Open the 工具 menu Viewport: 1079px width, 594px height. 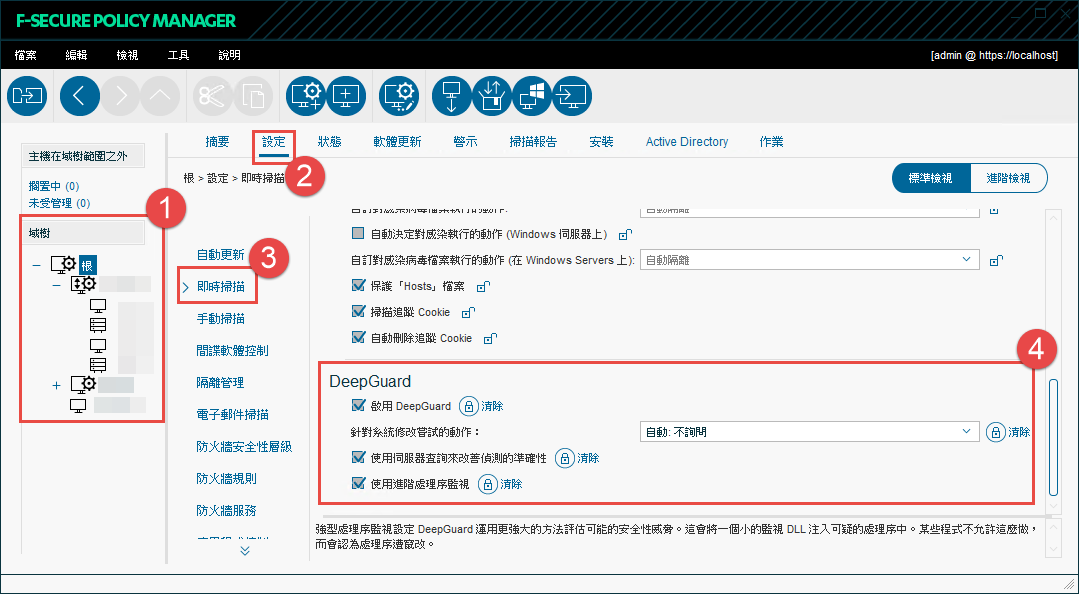coord(178,55)
